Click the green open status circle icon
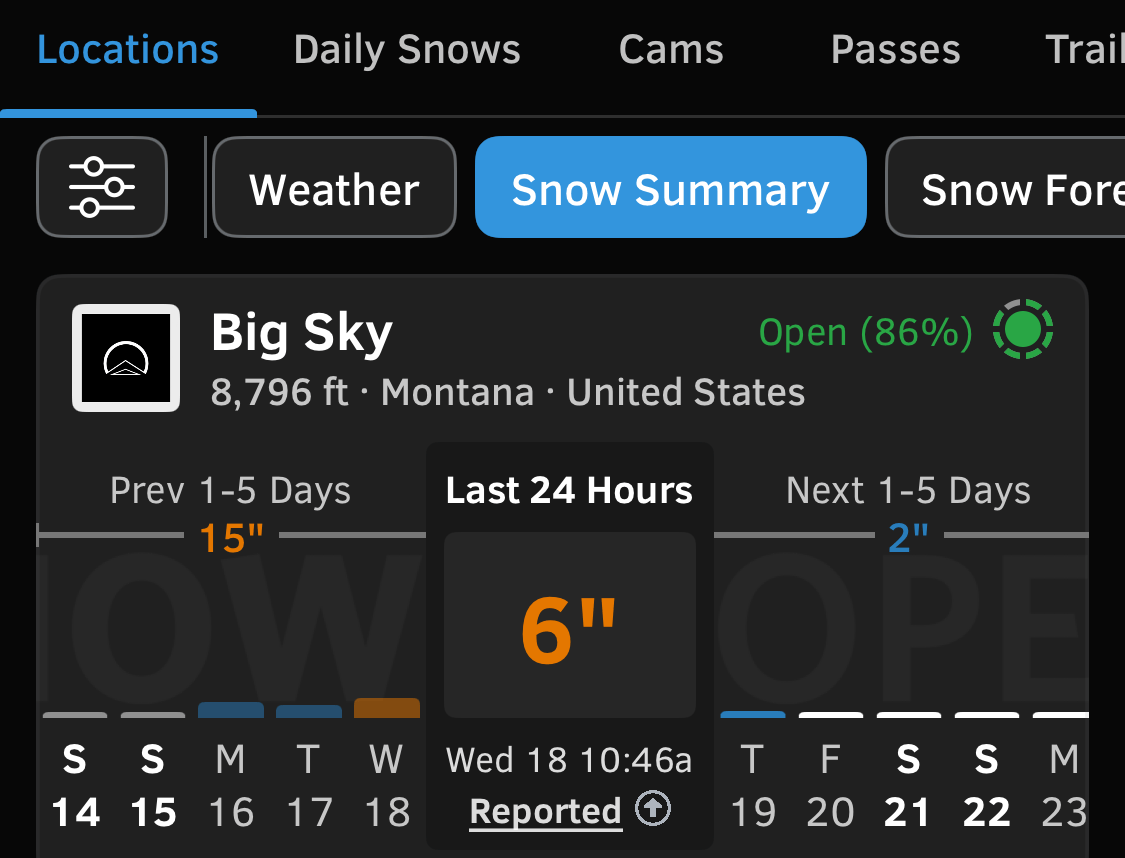The height and width of the screenshot is (858, 1125). pos(1023,330)
